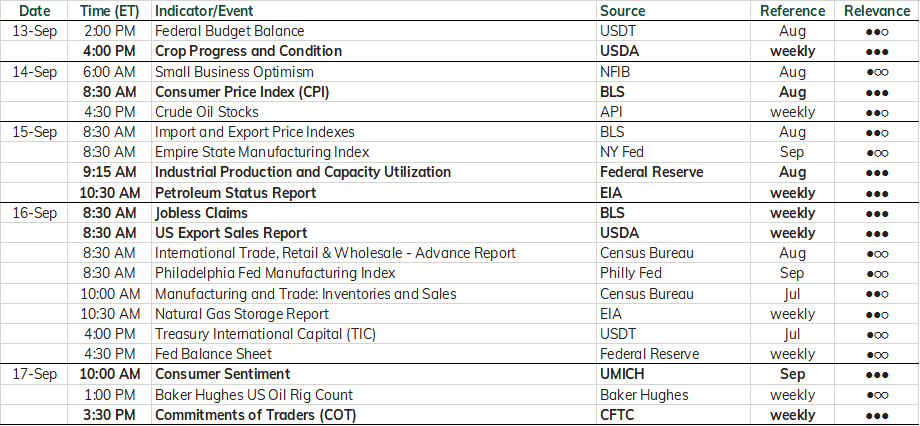Select the Crop Progress and Condition event

[248, 51]
